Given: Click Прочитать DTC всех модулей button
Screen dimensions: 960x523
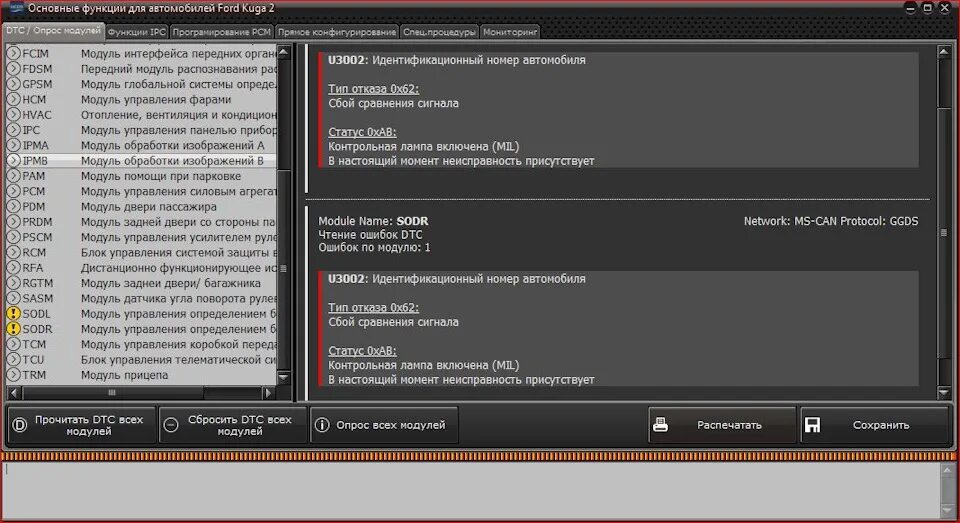Looking at the screenshot, I should point(81,425).
